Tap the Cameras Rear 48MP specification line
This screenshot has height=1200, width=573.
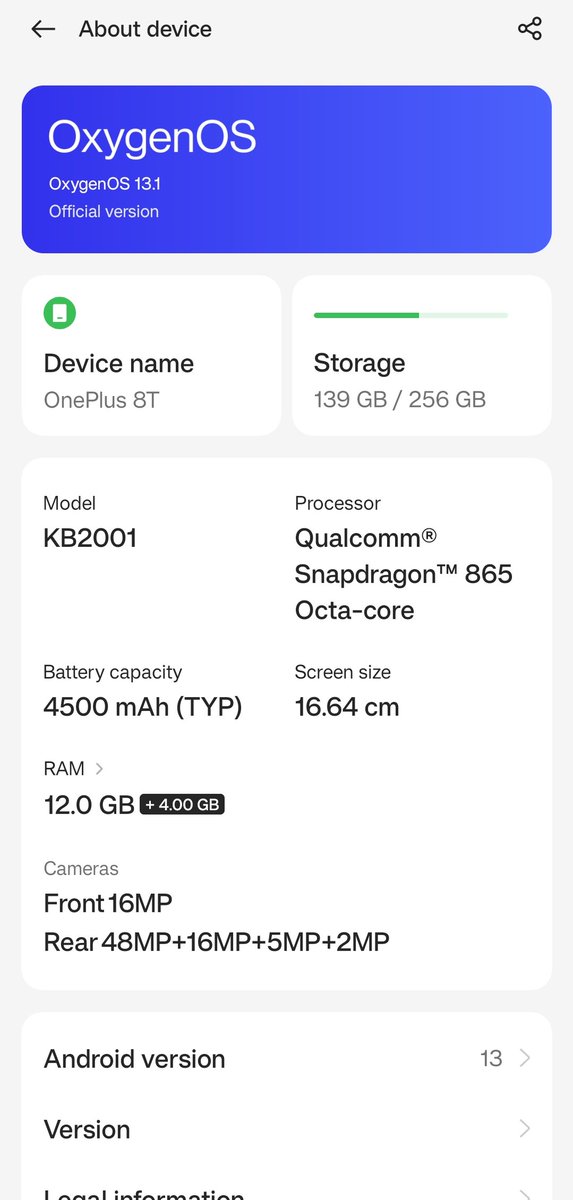(x=216, y=941)
